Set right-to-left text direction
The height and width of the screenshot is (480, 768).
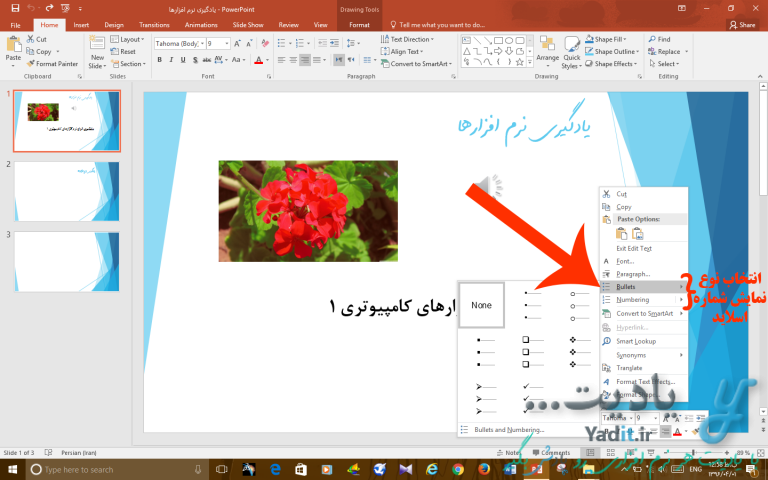pyautogui.click(x=351, y=60)
